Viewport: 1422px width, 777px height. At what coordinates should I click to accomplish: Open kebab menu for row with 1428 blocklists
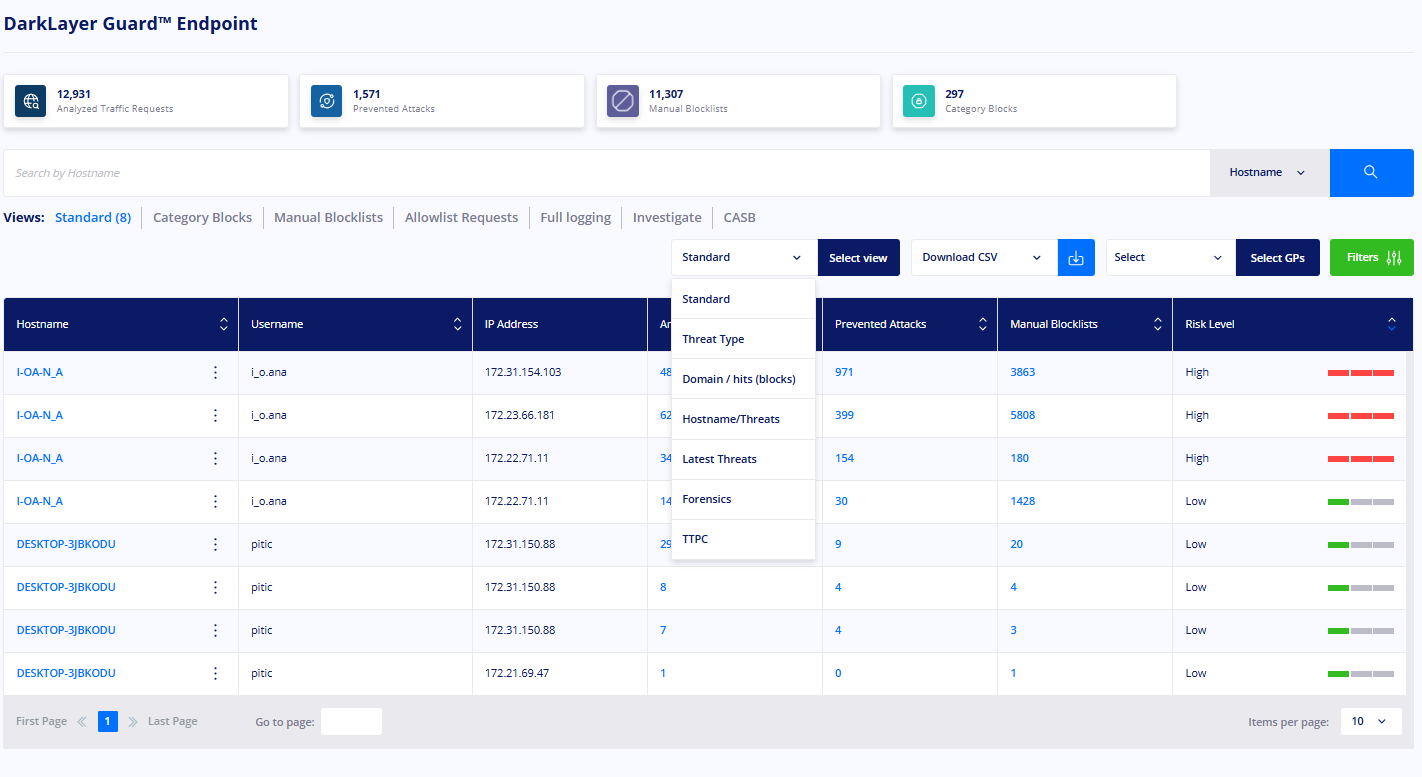pos(215,501)
